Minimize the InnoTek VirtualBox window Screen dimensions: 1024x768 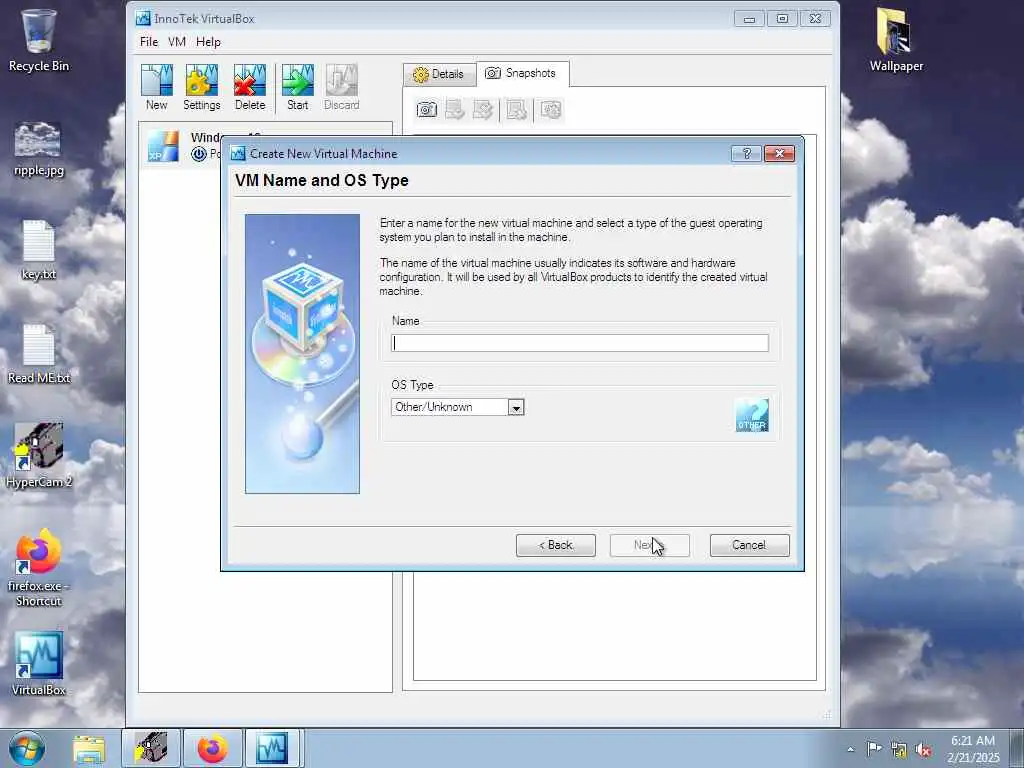tap(749, 19)
